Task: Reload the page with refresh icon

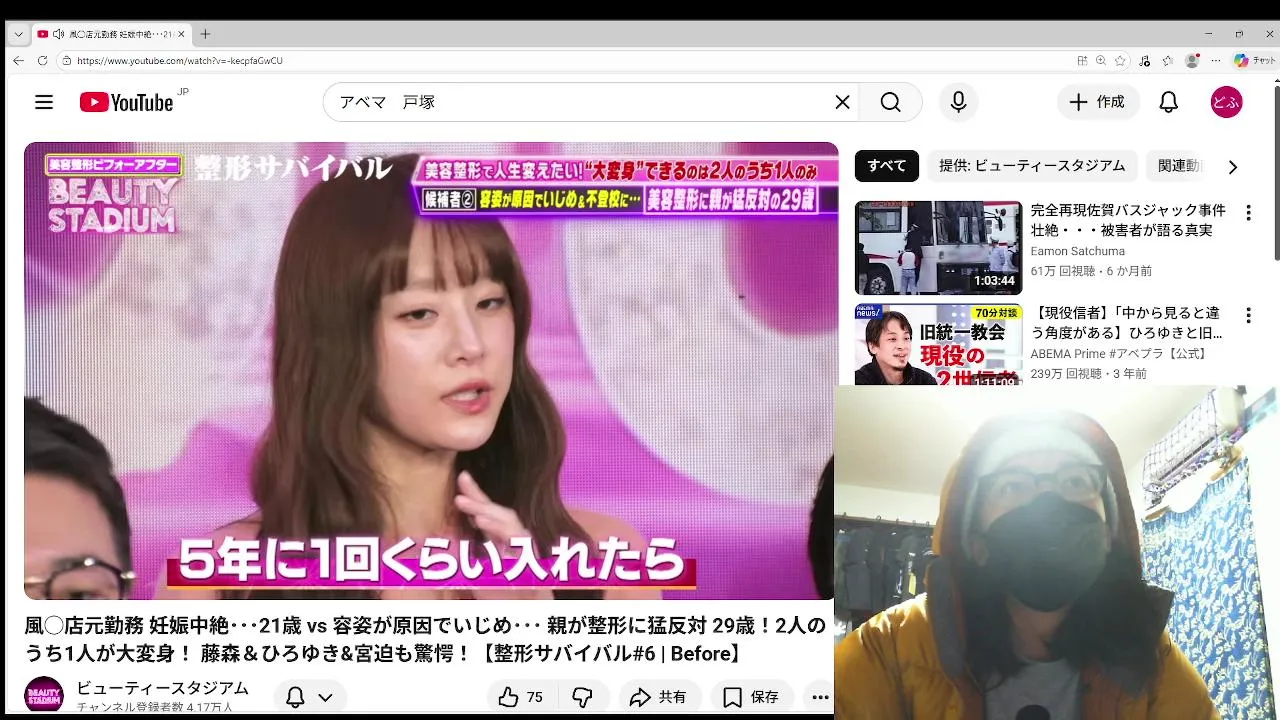Action: (x=42, y=60)
